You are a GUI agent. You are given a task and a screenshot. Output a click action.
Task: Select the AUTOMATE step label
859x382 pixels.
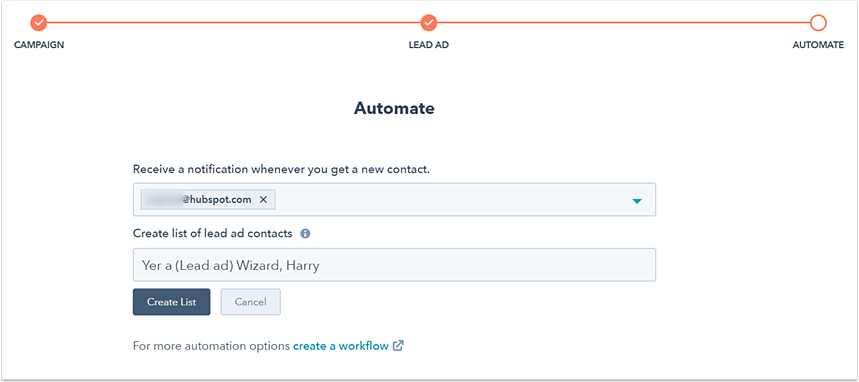pos(818,45)
